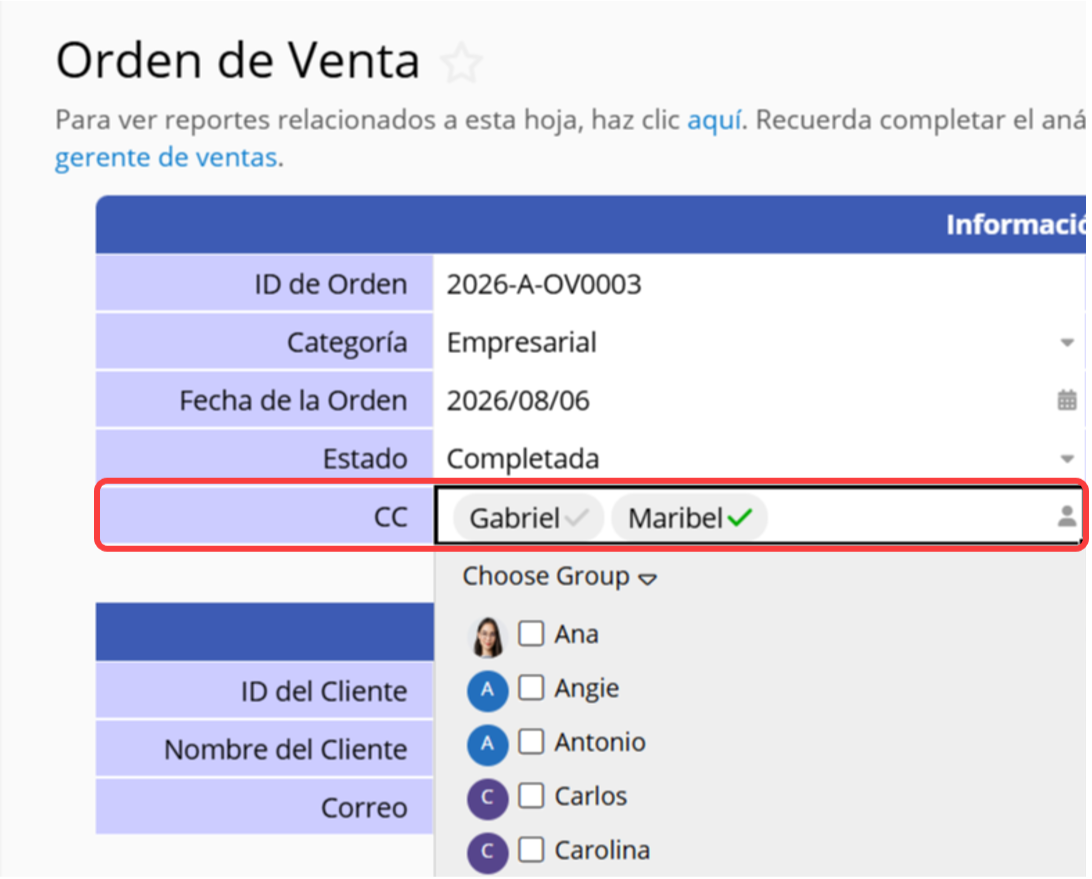Open the 'gerente de ventas' link

click(x=166, y=157)
